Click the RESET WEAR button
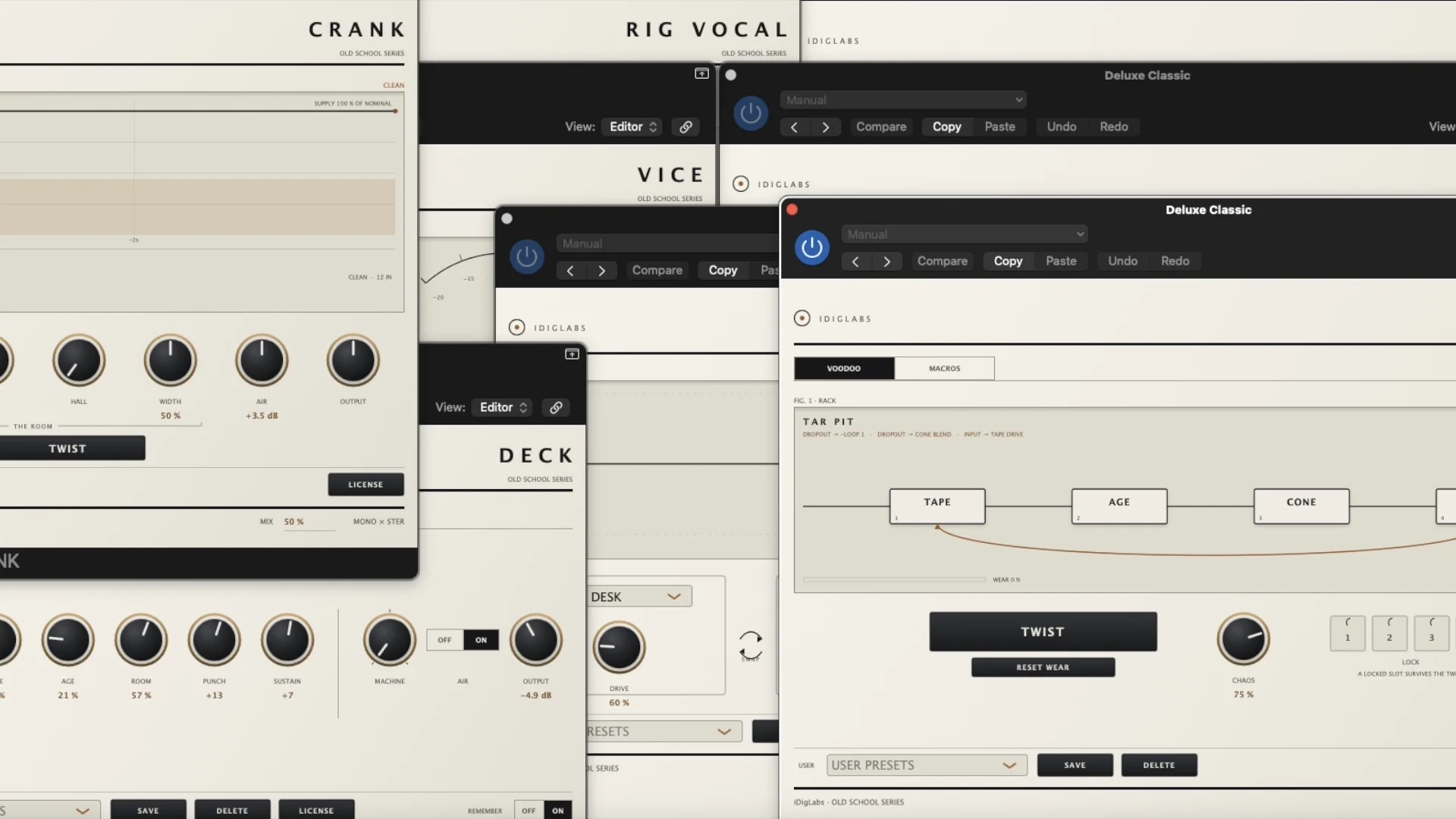This screenshot has height=819, width=1456. tap(1043, 667)
